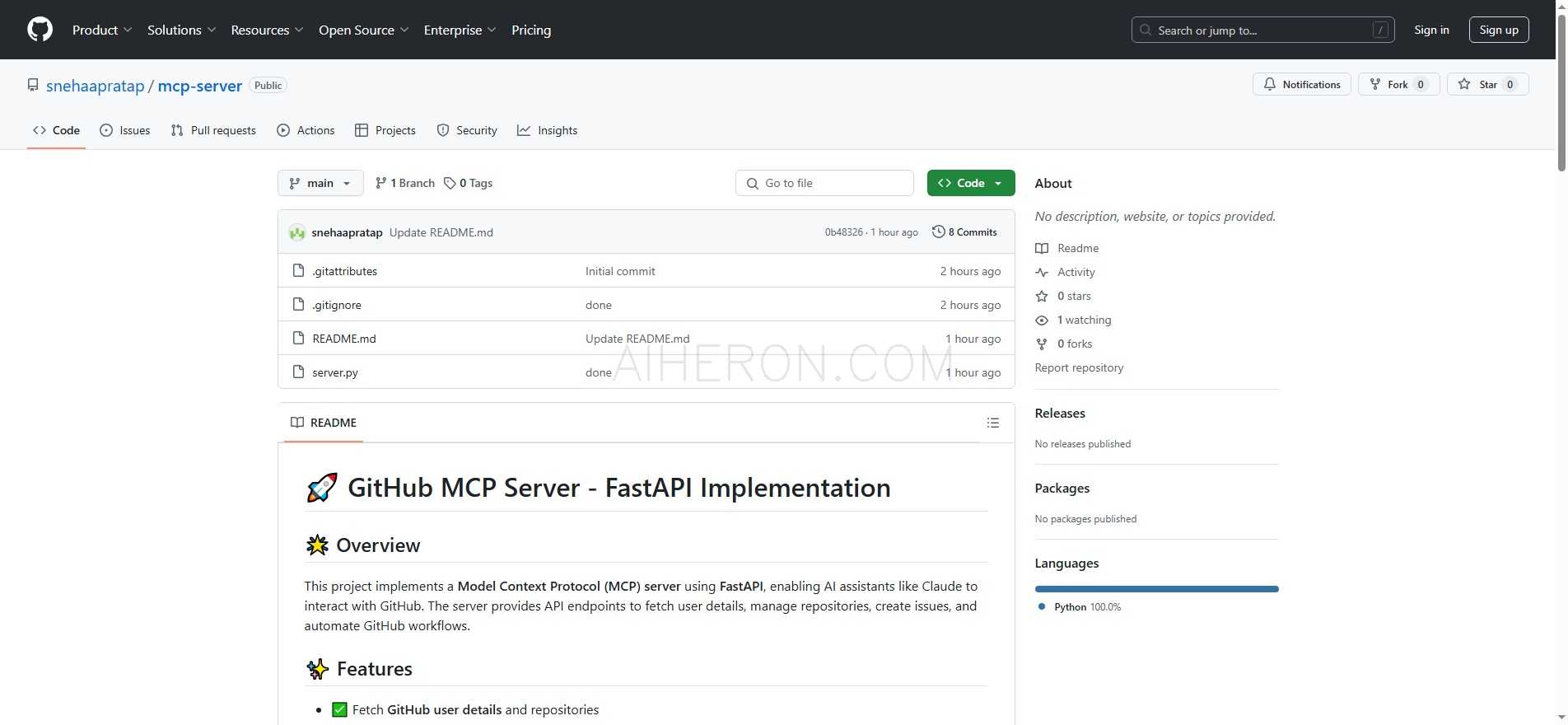Image resolution: width=1568 pixels, height=725 pixels.
Task: Click the search magnifier in the top bar
Action: 1145,30
